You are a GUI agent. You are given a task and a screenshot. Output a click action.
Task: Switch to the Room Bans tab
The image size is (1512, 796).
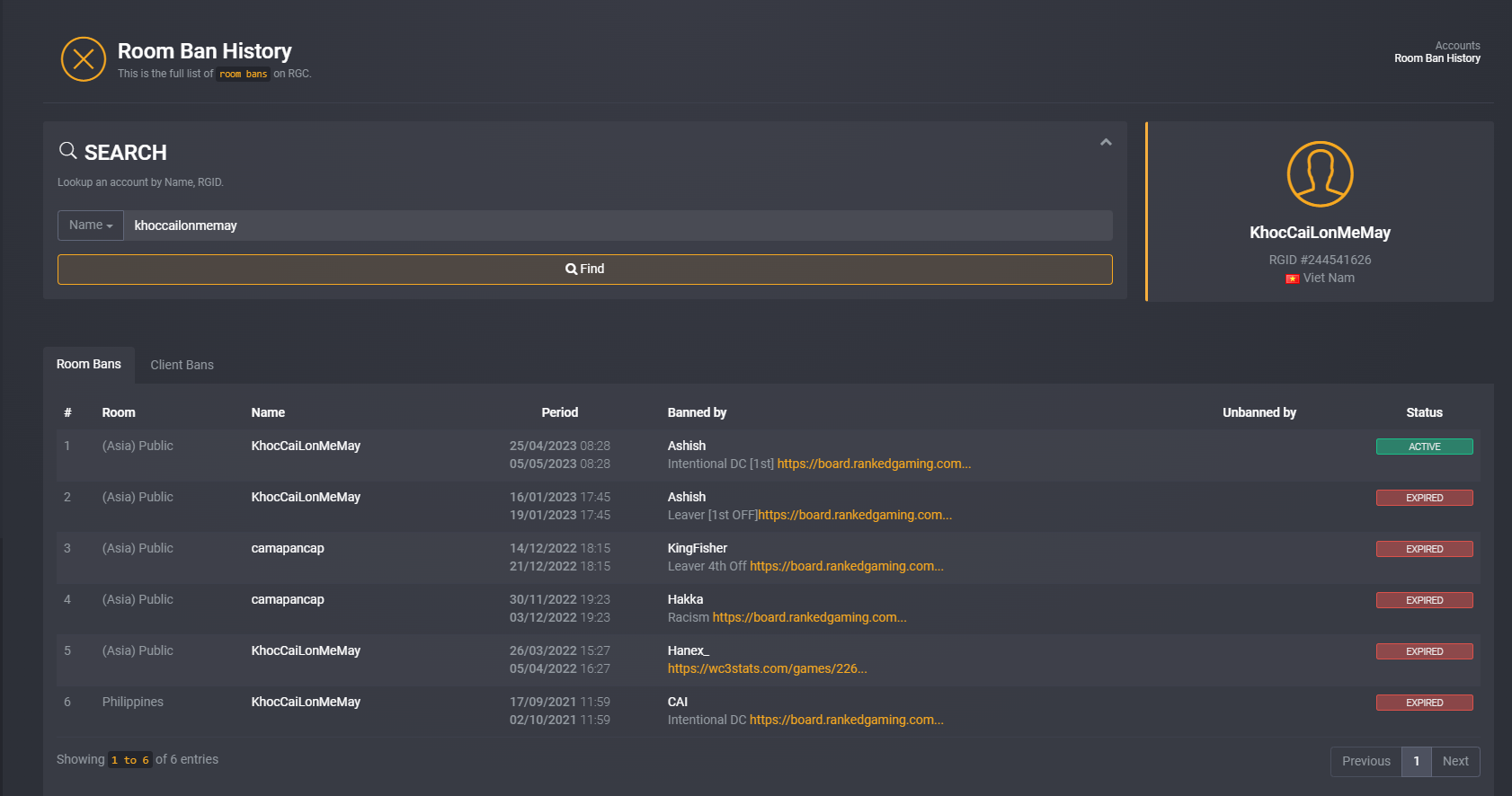[x=89, y=365]
